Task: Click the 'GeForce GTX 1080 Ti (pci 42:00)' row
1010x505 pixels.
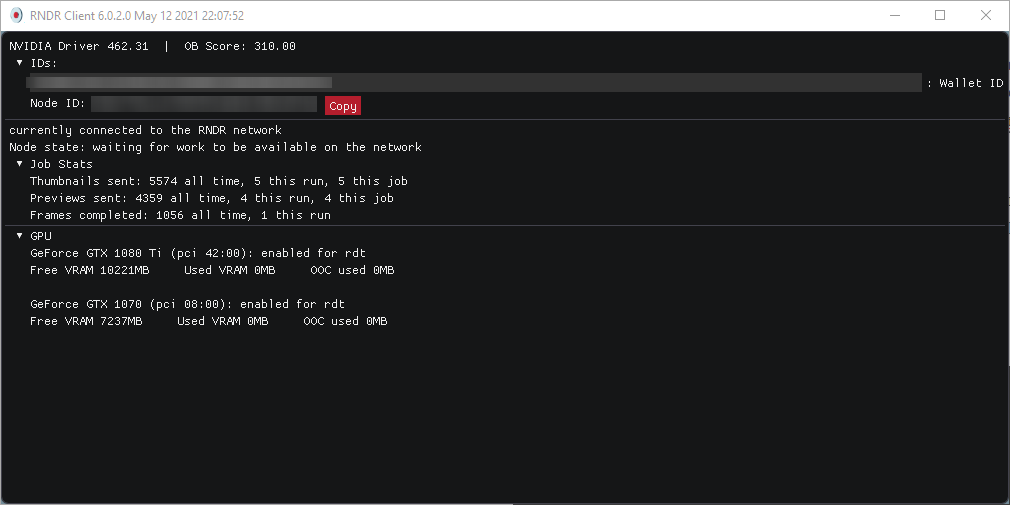Action: click(x=198, y=253)
